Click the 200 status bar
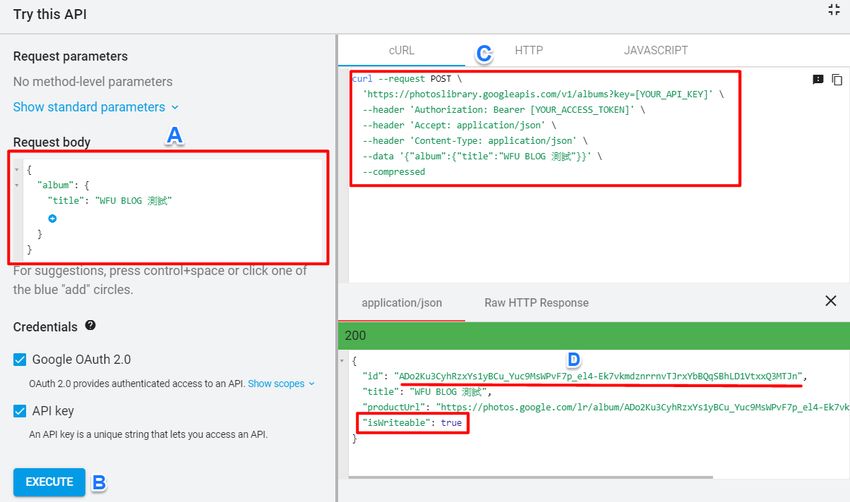Viewport: 850px width, 502px height. [594, 336]
